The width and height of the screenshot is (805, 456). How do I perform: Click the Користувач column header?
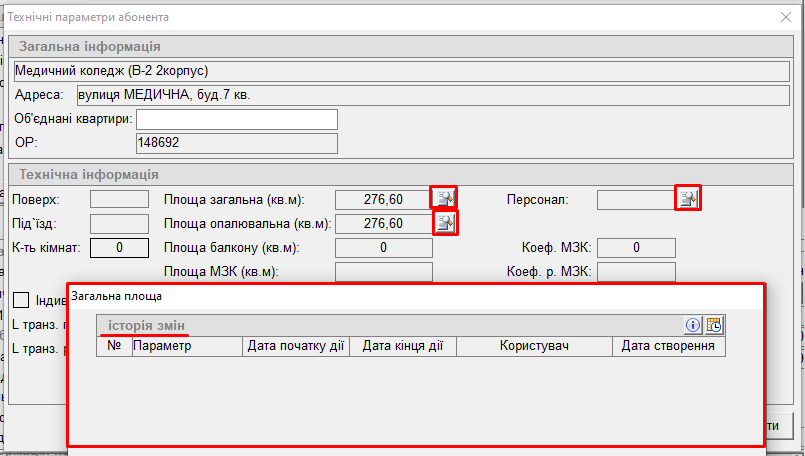tap(534, 346)
